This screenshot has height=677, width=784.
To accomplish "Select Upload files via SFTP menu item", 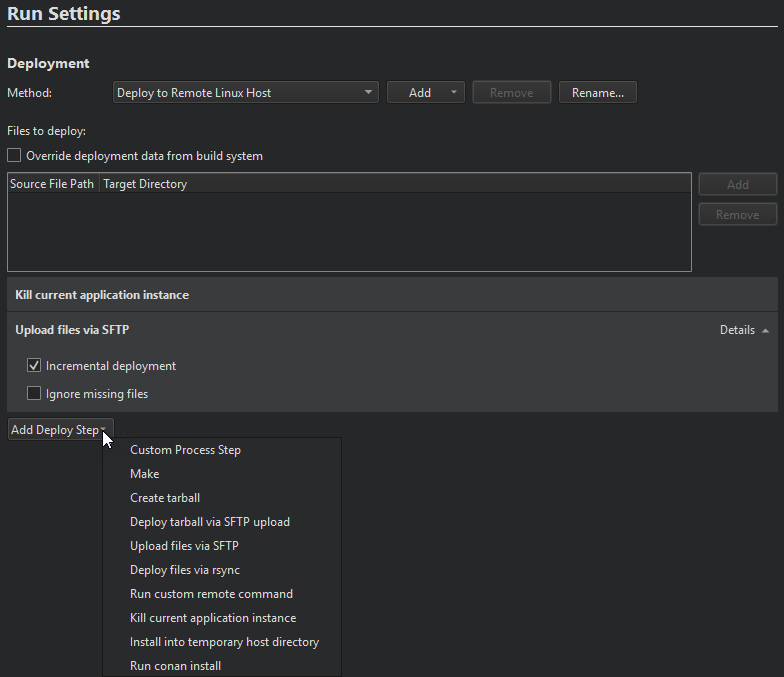I will [x=184, y=546].
